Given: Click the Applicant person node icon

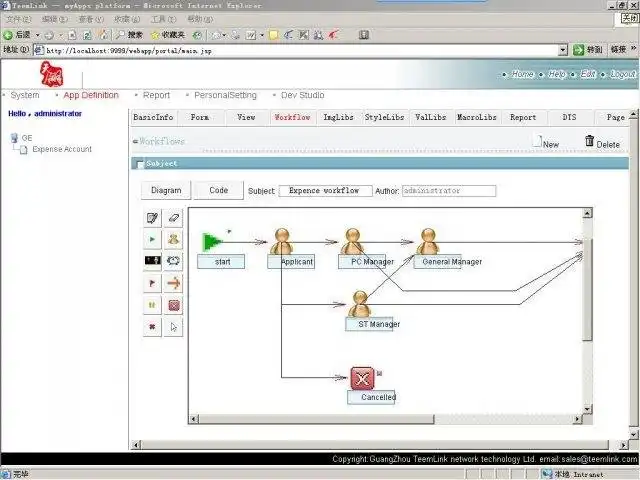Looking at the screenshot, I should click(x=282, y=242).
